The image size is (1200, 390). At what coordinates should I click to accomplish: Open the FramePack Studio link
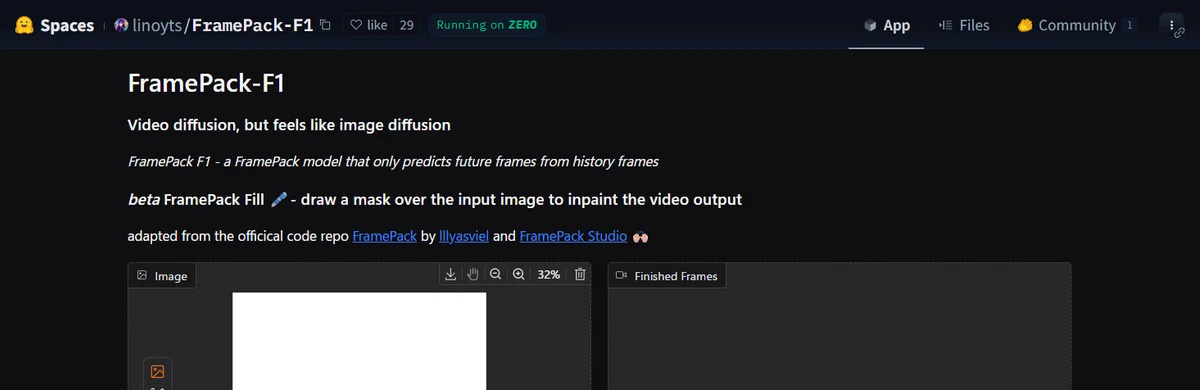573,237
